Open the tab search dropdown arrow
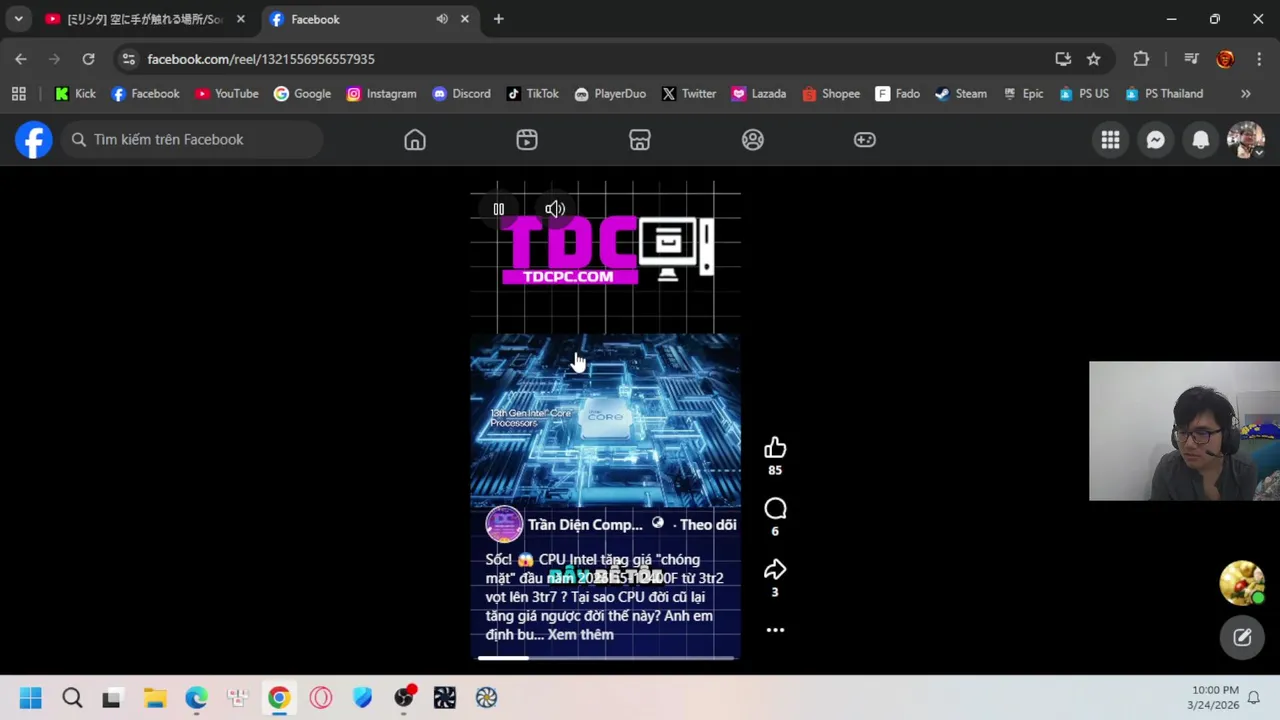This screenshot has height=720, width=1280. click(18, 19)
